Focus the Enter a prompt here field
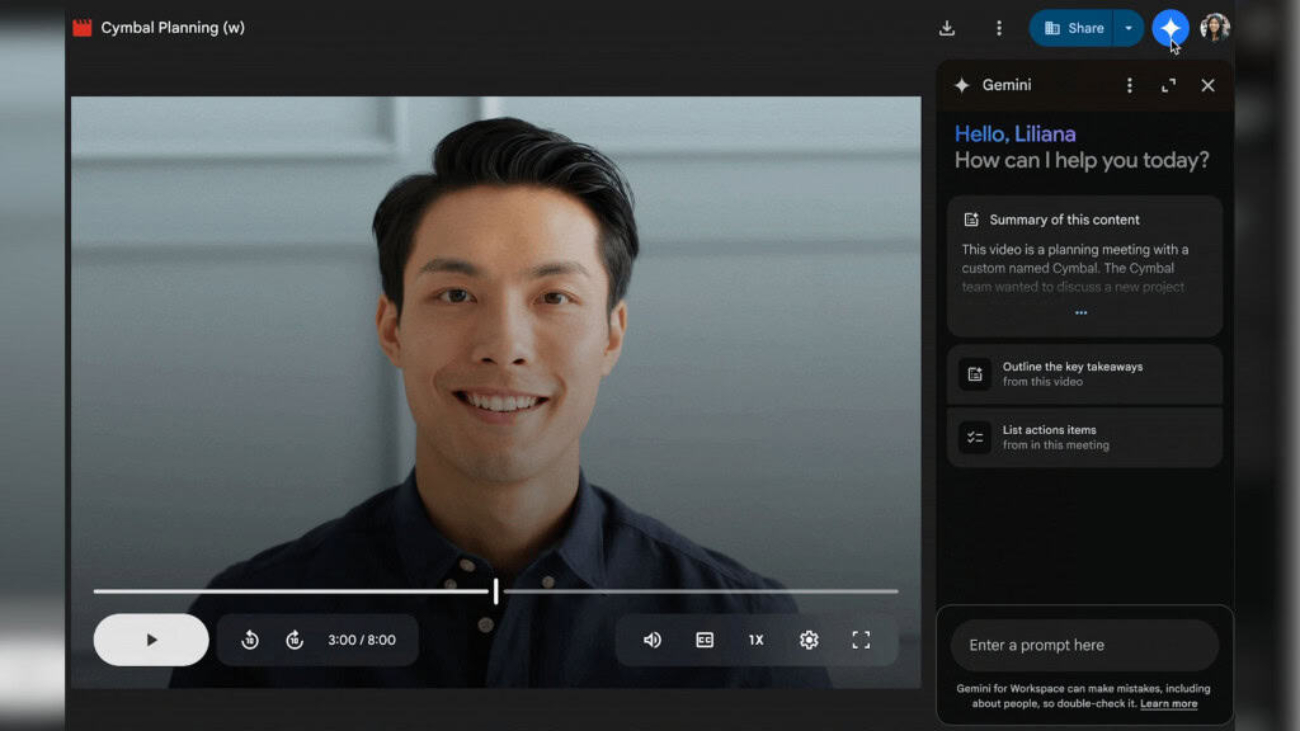1300x731 pixels. 1085,645
